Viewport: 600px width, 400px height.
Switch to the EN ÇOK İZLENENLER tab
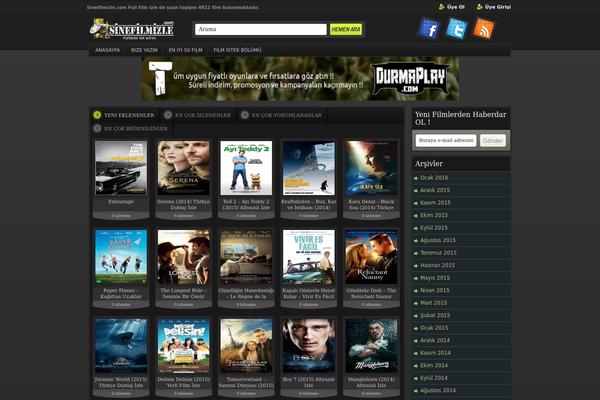198,115
